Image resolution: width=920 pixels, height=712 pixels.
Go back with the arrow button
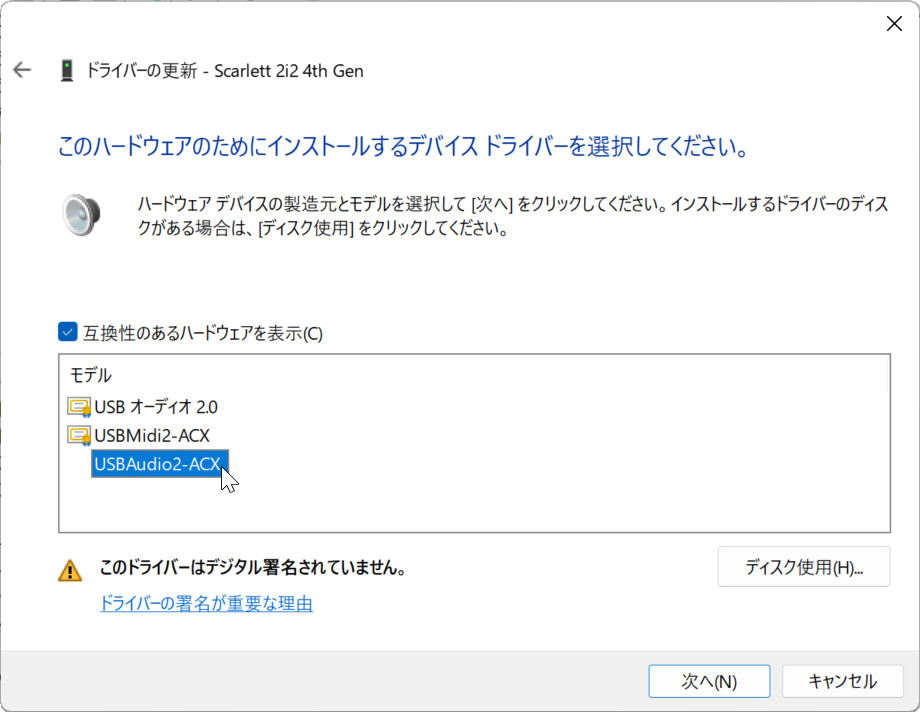22,70
